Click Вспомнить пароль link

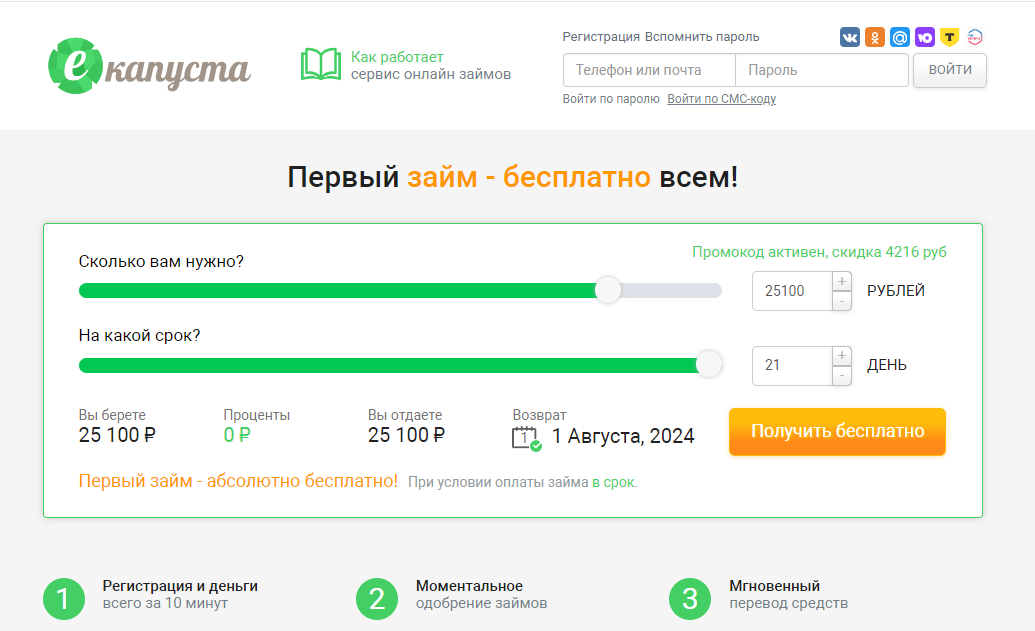[x=700, y=36]
